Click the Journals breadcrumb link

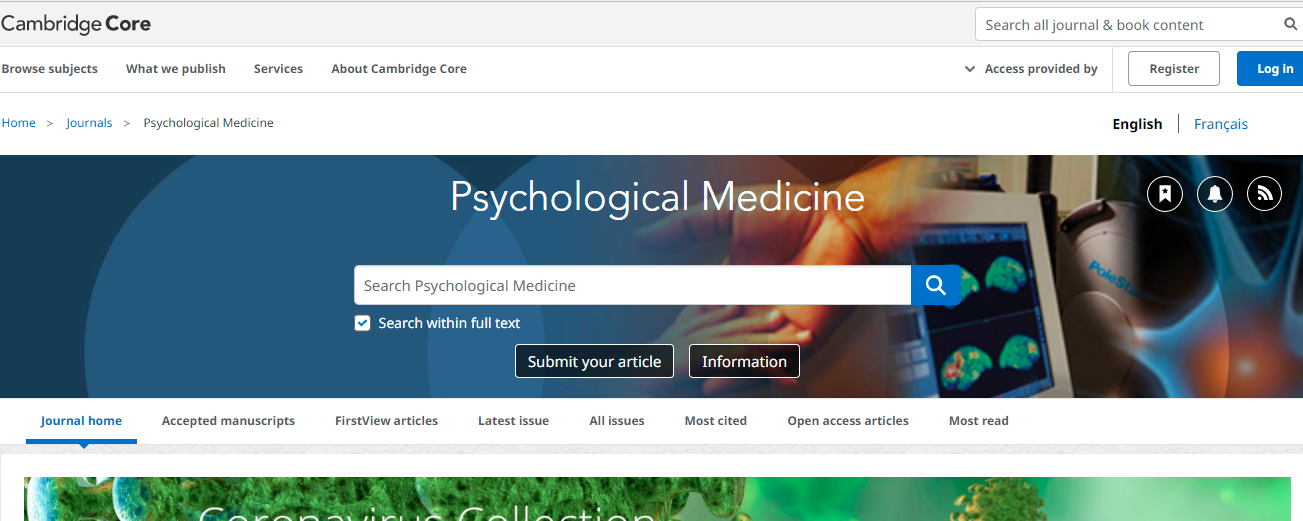(89, 123)
